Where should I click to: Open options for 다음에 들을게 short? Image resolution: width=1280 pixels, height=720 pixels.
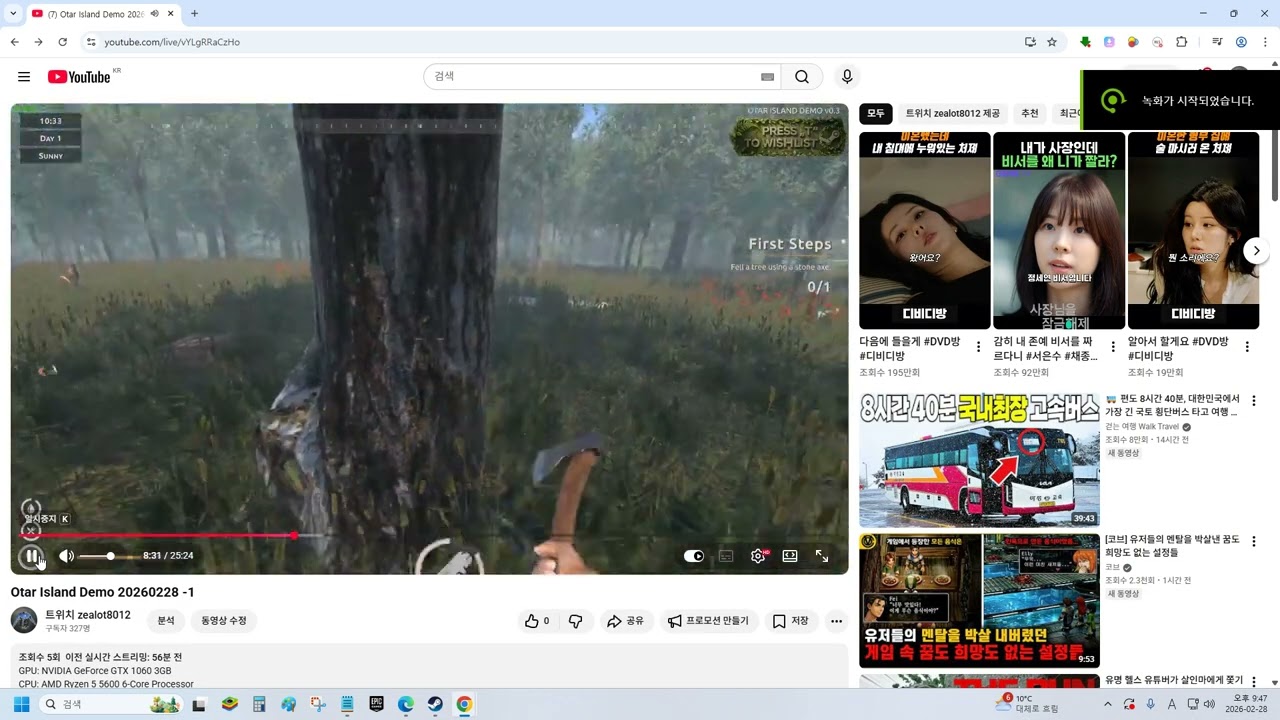[x=978, y=347]
